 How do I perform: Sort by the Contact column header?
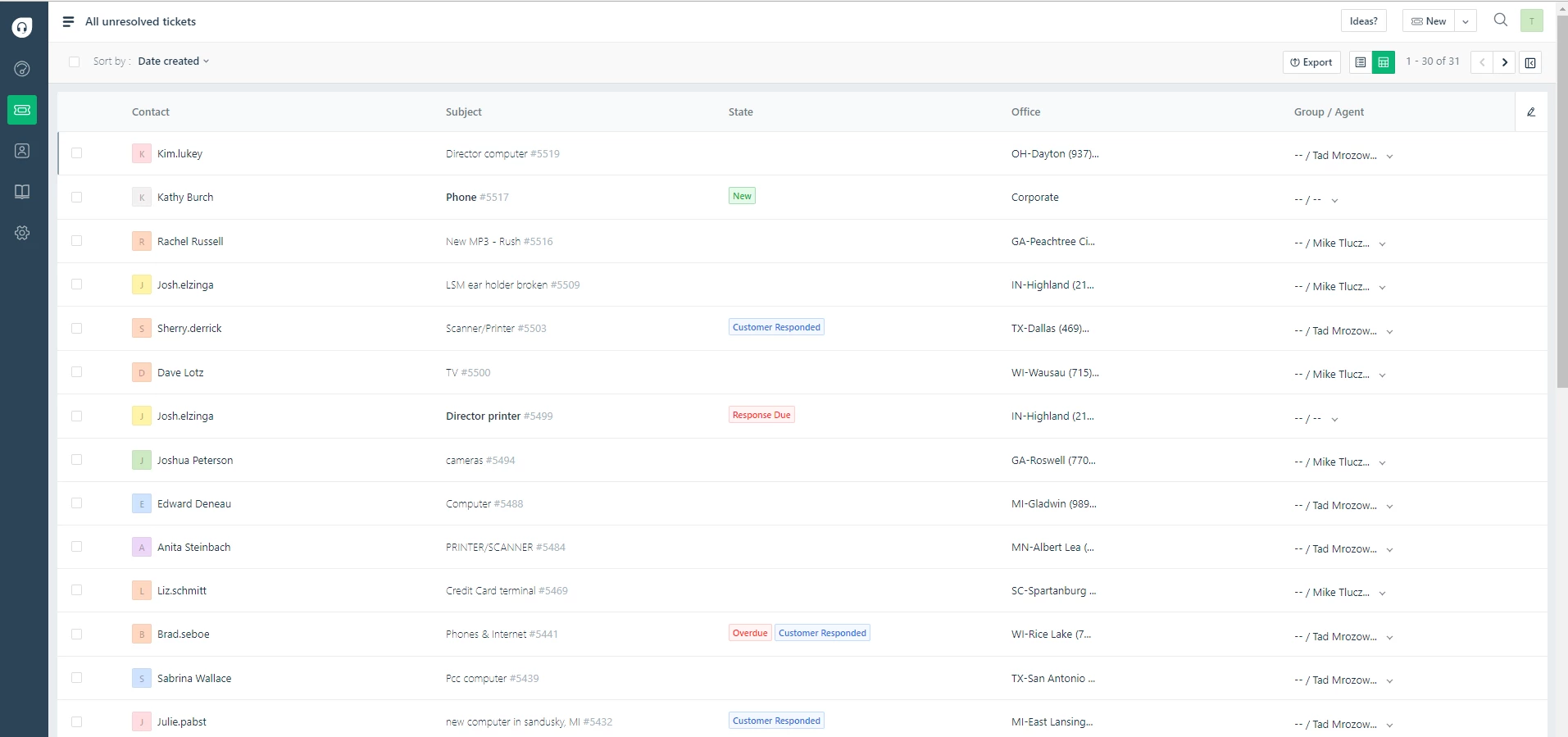click(151, 112)
